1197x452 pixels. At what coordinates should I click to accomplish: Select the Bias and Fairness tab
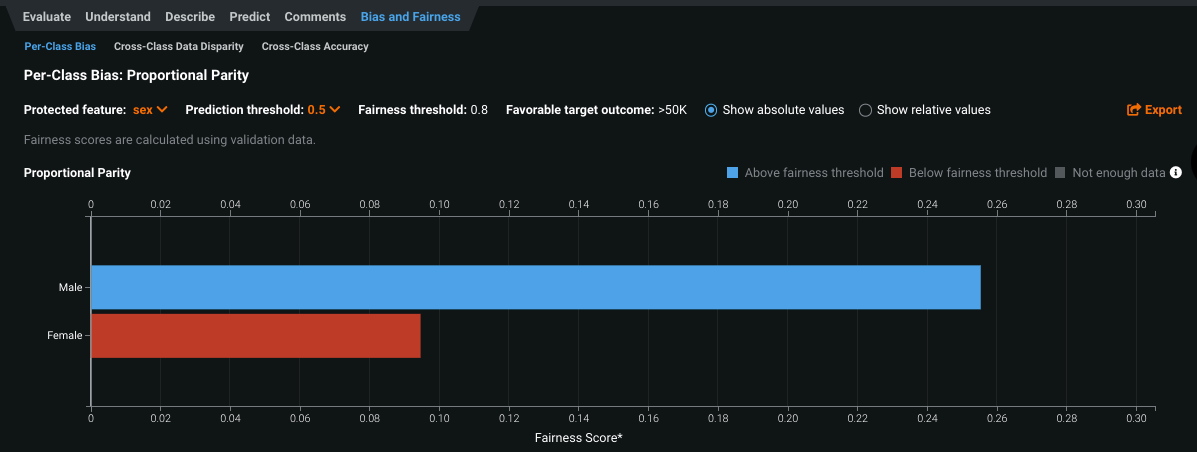(410, 17)
